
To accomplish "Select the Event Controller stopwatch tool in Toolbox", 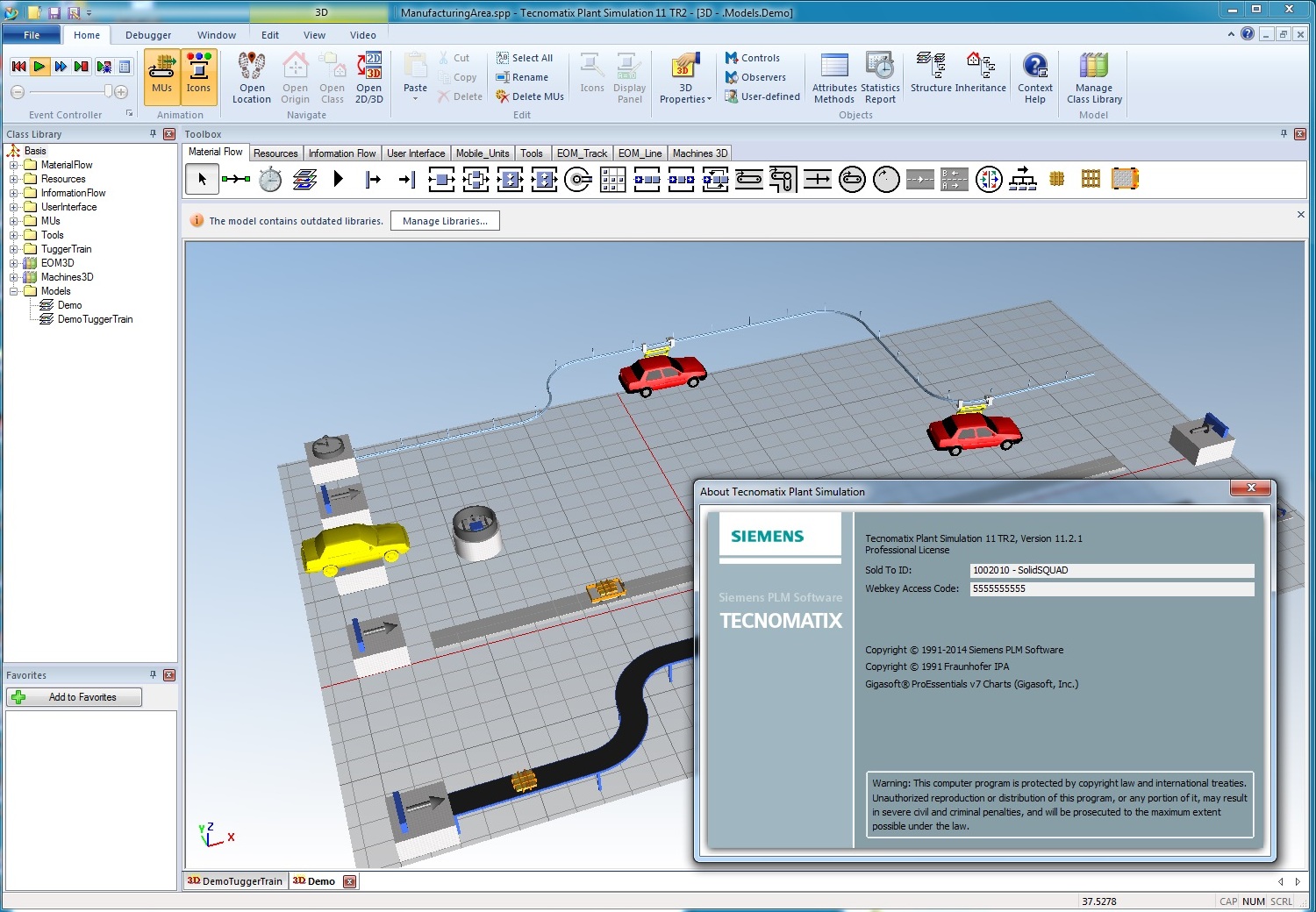I will [x=269, y=179].
